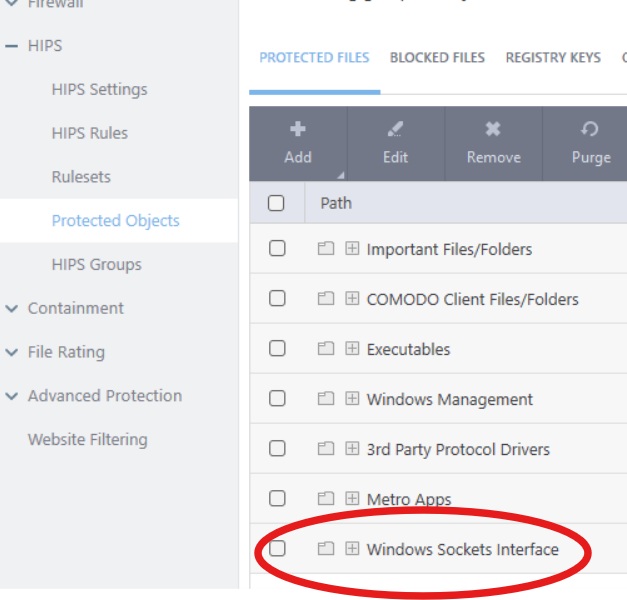Click the folder icon beside Executables
The width and height of the screenshot is (627, 600).
(x=325, y=349)
